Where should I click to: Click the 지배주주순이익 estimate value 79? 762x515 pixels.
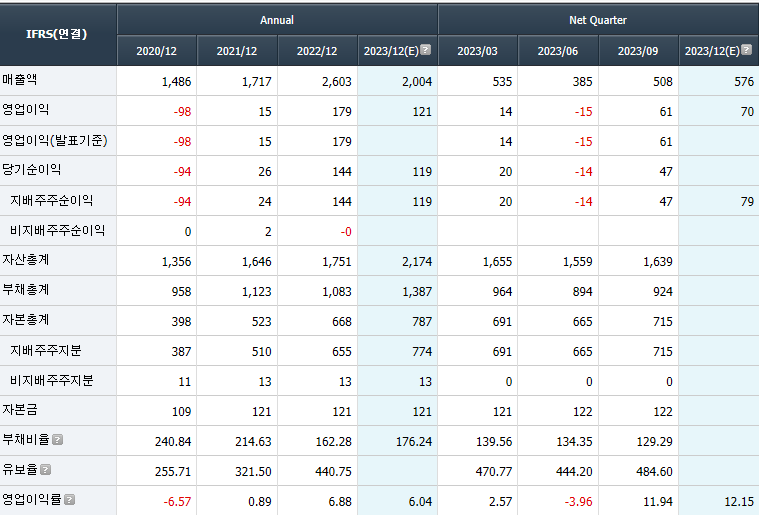(747, 202)
